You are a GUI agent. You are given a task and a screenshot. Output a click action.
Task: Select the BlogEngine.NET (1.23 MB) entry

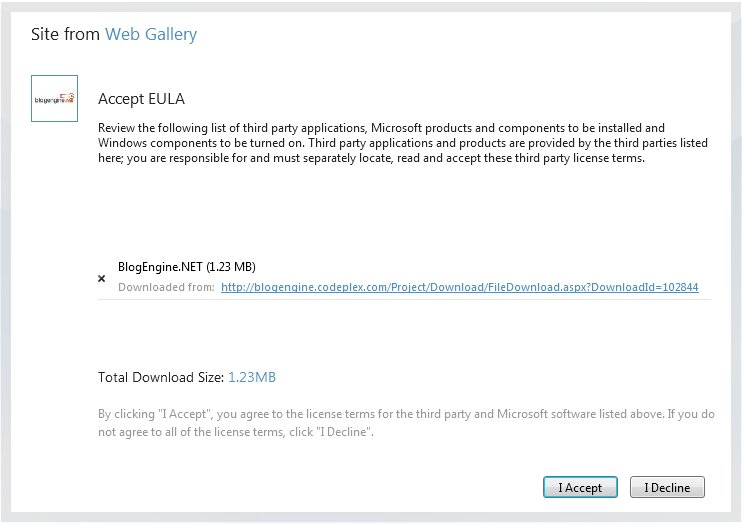pyautogui.click(x=186, y=267)
